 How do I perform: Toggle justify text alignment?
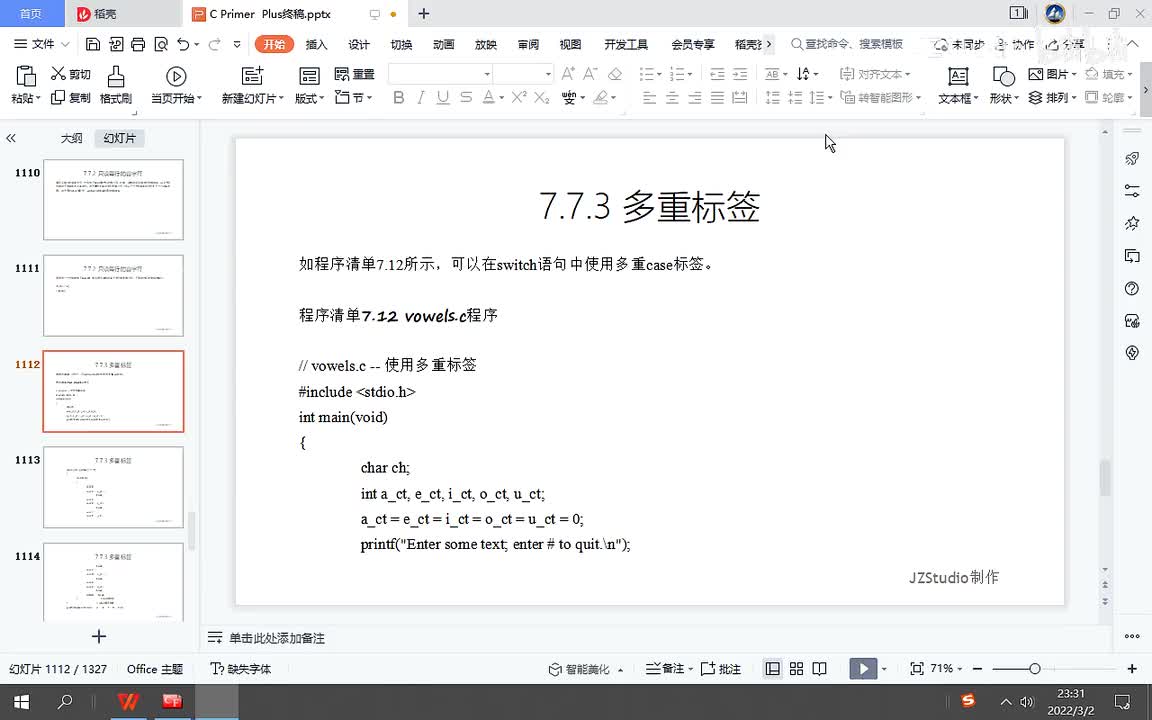coord(717,97)
